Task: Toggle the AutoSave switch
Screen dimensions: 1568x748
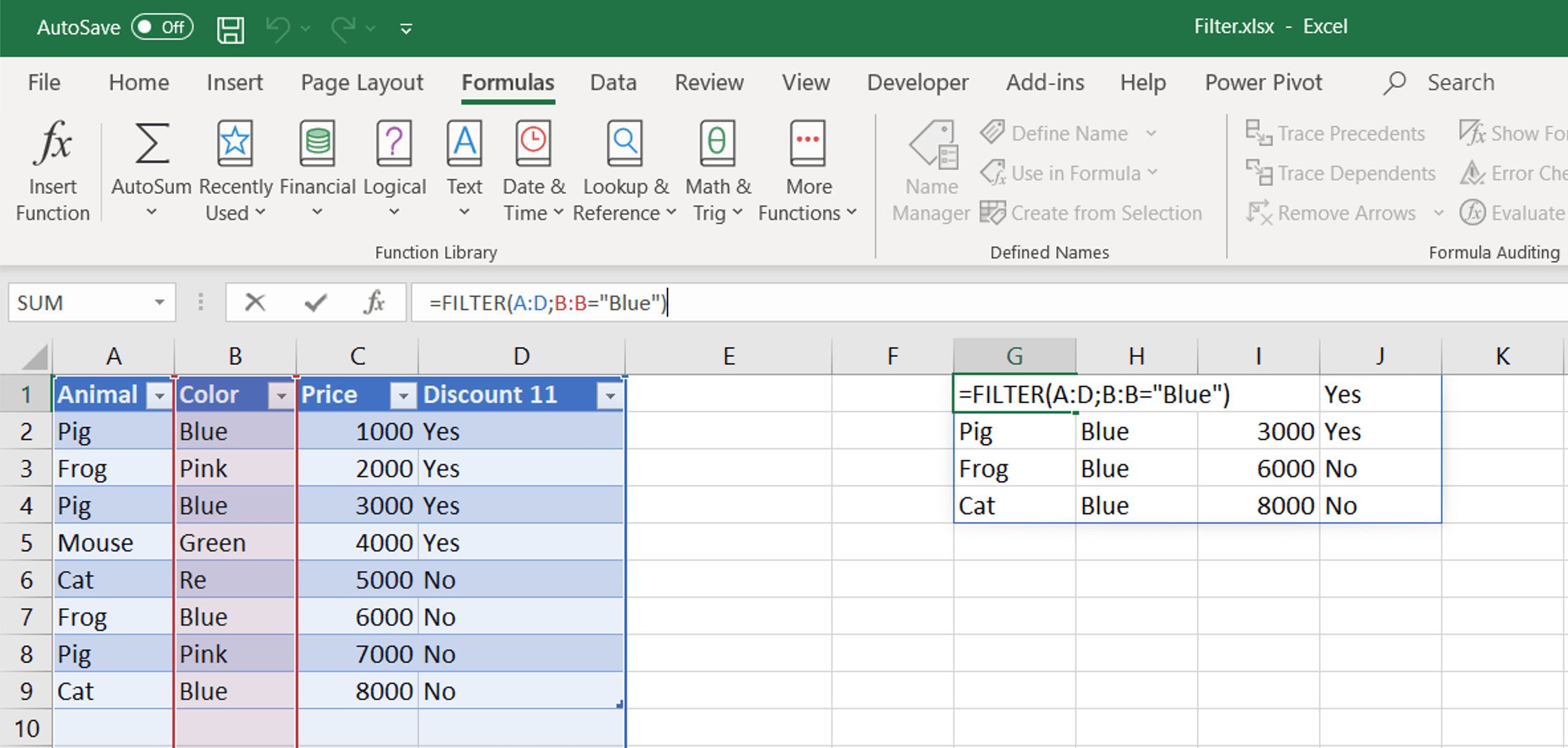Action: pos(162,27)
